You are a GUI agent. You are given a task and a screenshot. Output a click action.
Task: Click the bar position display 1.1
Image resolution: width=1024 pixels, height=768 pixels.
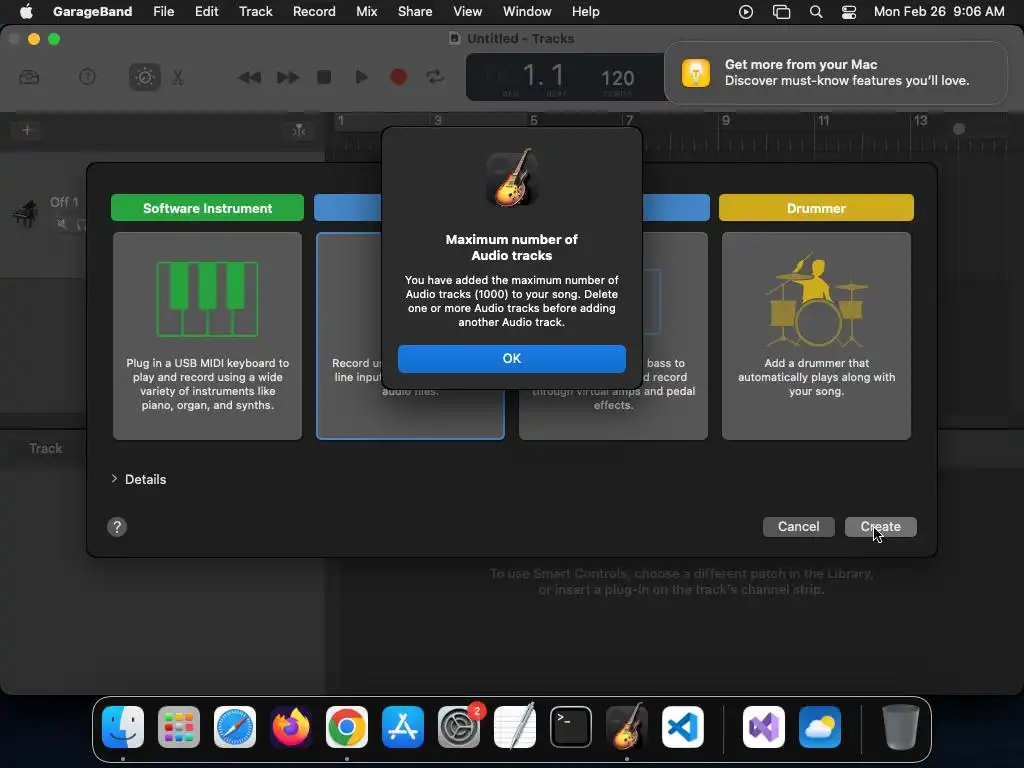click(x=543, y=76)
